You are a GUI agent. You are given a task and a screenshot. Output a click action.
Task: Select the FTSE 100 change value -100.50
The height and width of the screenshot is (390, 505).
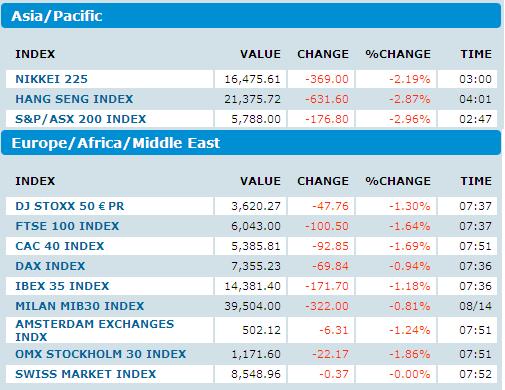click(x=327, y=226)
